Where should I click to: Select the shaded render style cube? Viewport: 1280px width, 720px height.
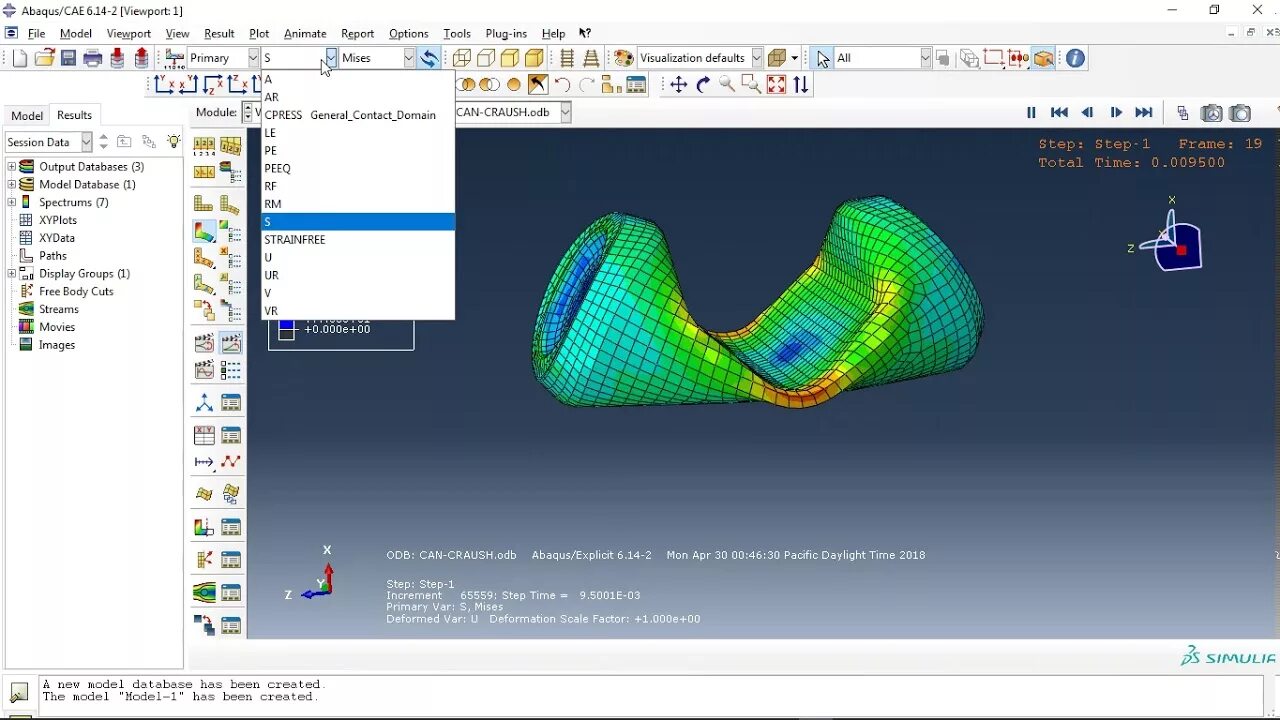[534, 58]
